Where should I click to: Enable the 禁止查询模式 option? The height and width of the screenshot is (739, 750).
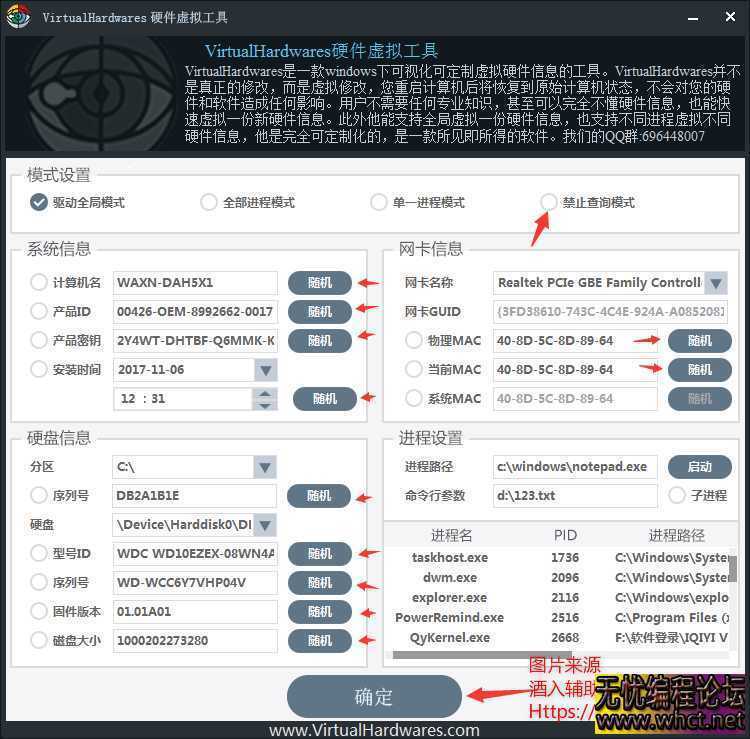click(548, 202)
